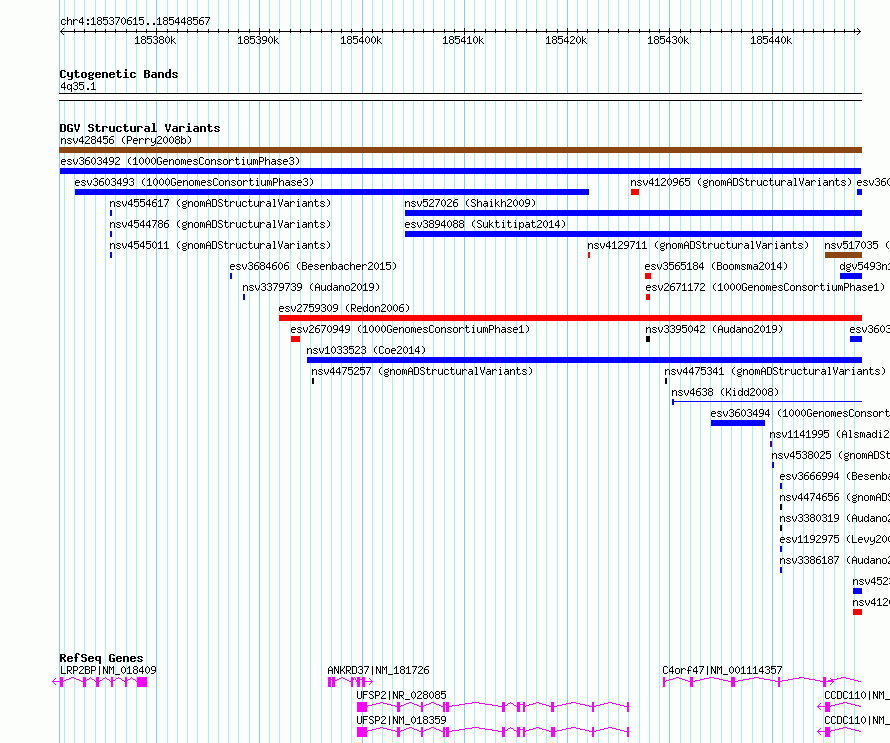Image resolution: width=890 pixels, height=743 pixels.
Task: Open gene UFSP2|NR_028085 label
Action: [401, 695]
